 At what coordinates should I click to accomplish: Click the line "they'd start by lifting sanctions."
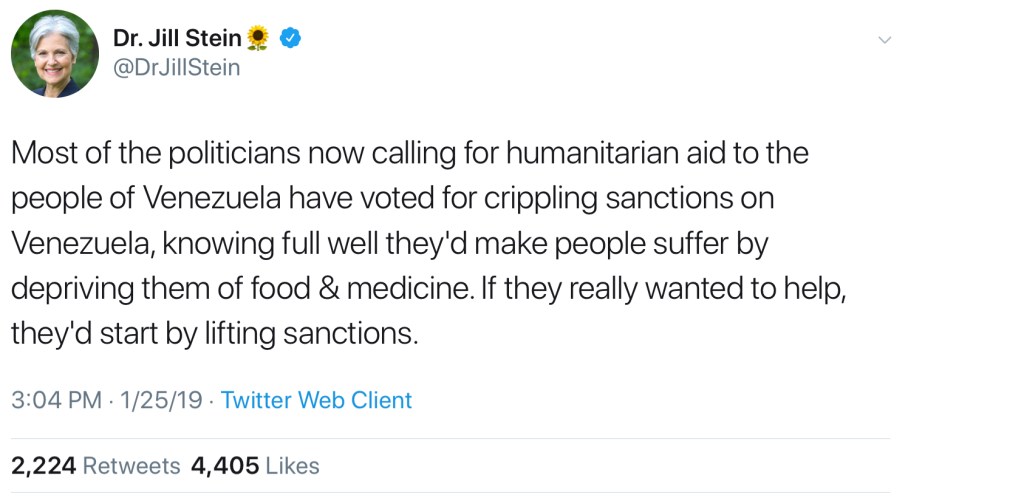pyautogui.click(x=214, y=332)
